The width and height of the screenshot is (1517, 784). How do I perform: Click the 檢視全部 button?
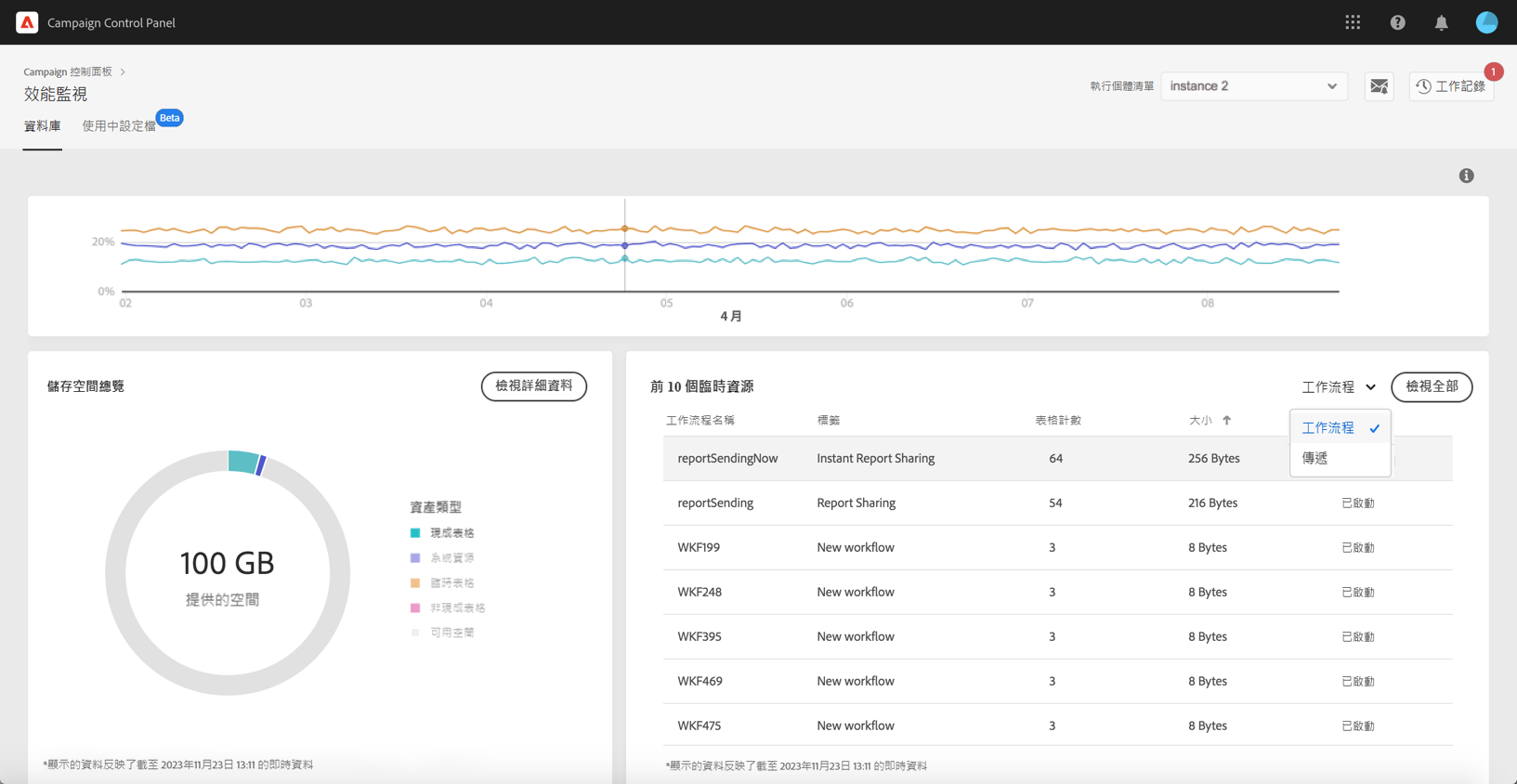pos(1432,386)
